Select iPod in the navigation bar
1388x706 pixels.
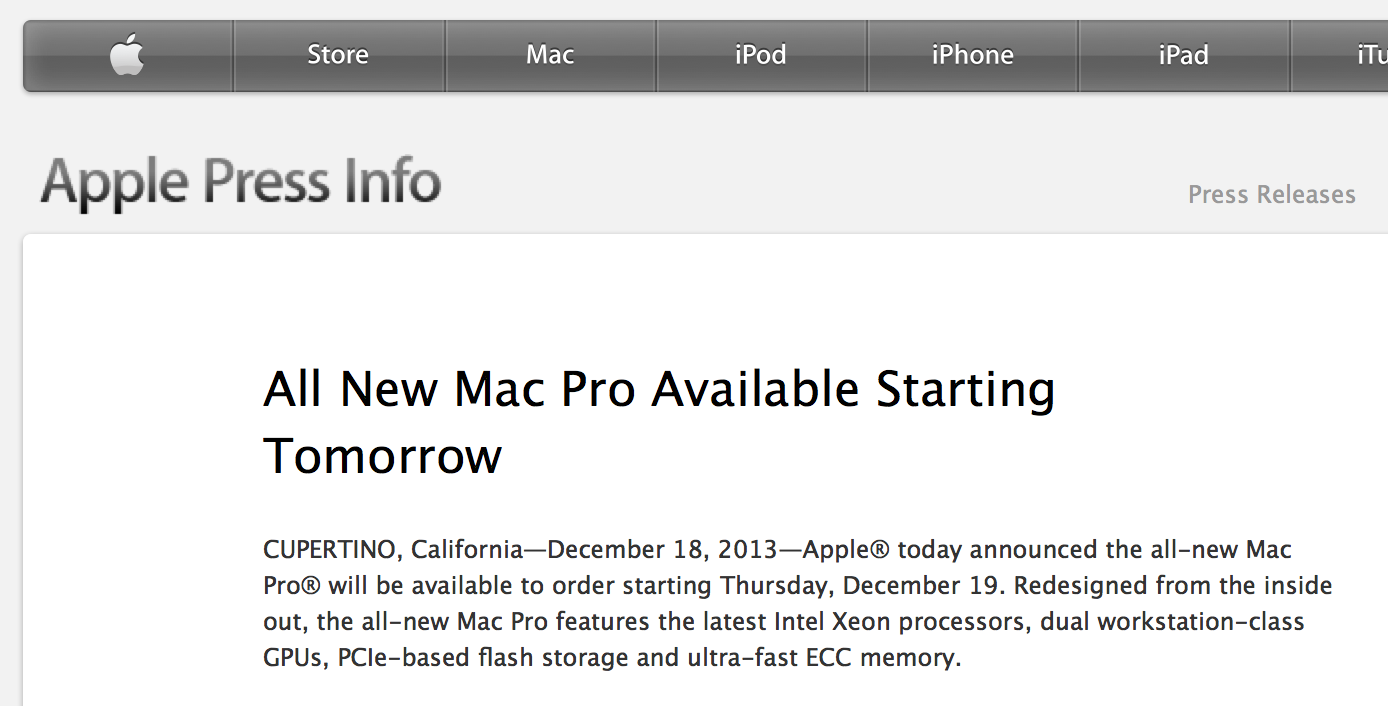point(761,55)
